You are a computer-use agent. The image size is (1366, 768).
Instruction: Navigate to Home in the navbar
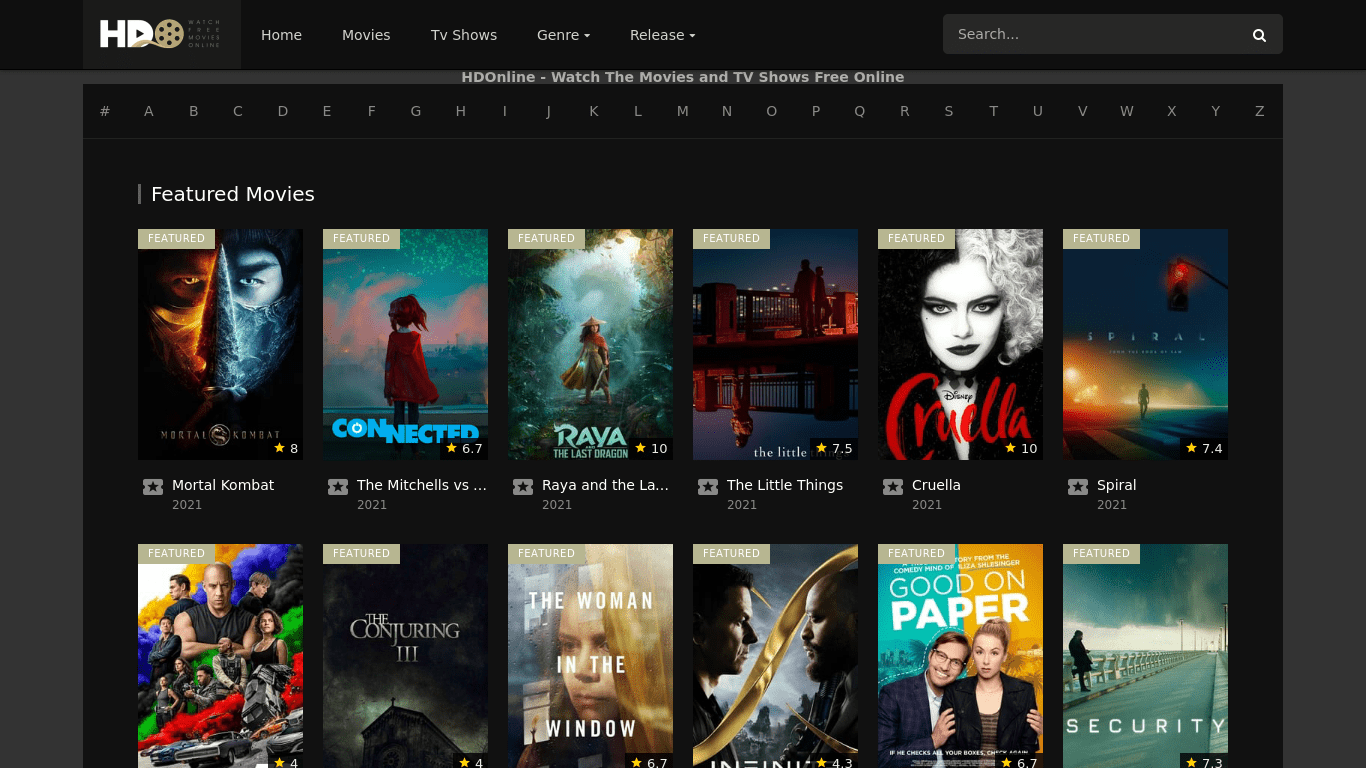(281, 35)
